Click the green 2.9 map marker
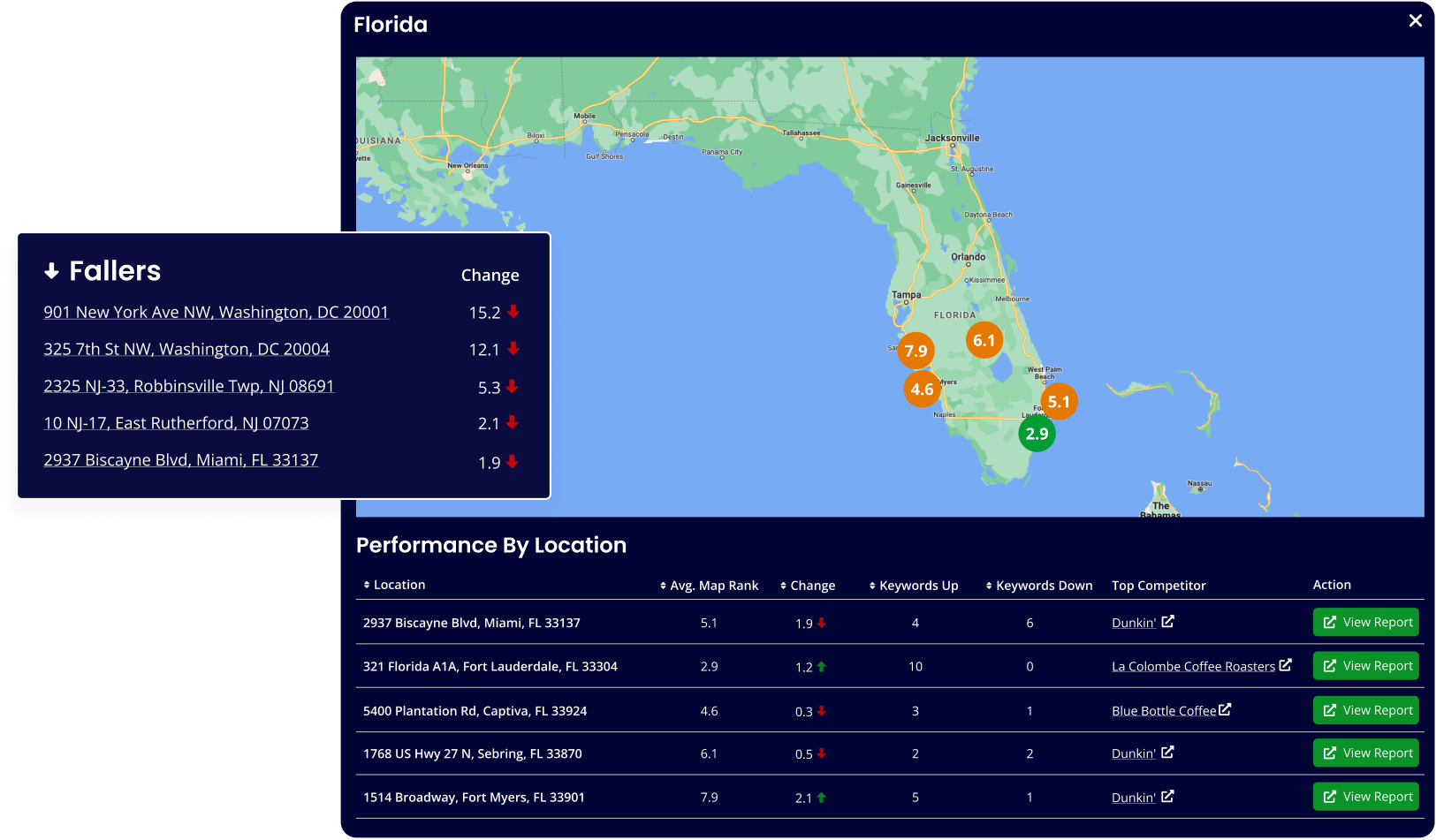Screen dimensions: 1436x840 1037,434
